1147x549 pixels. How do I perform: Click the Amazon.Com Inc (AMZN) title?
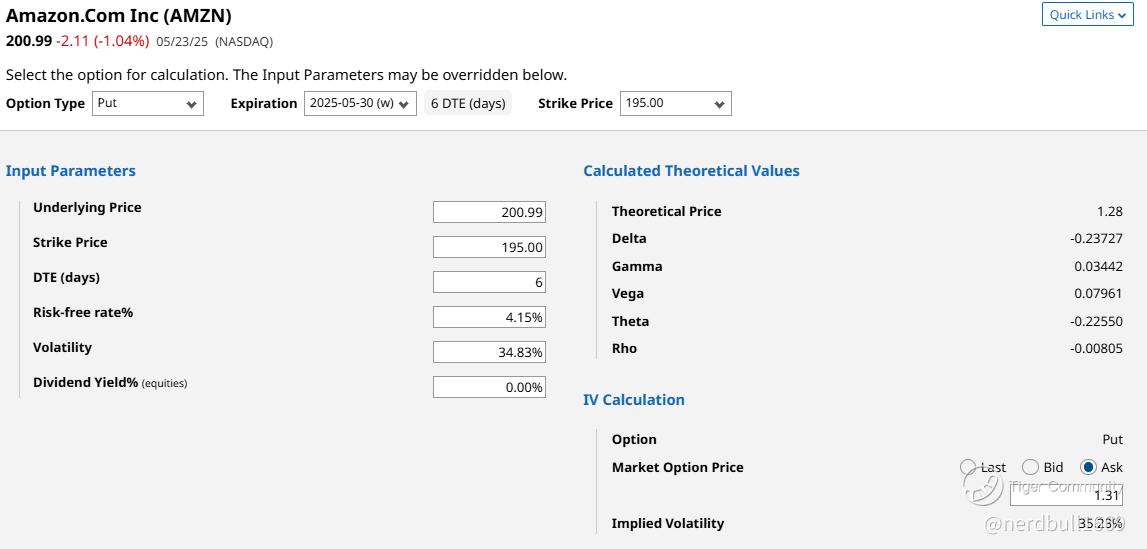point(119,16)
